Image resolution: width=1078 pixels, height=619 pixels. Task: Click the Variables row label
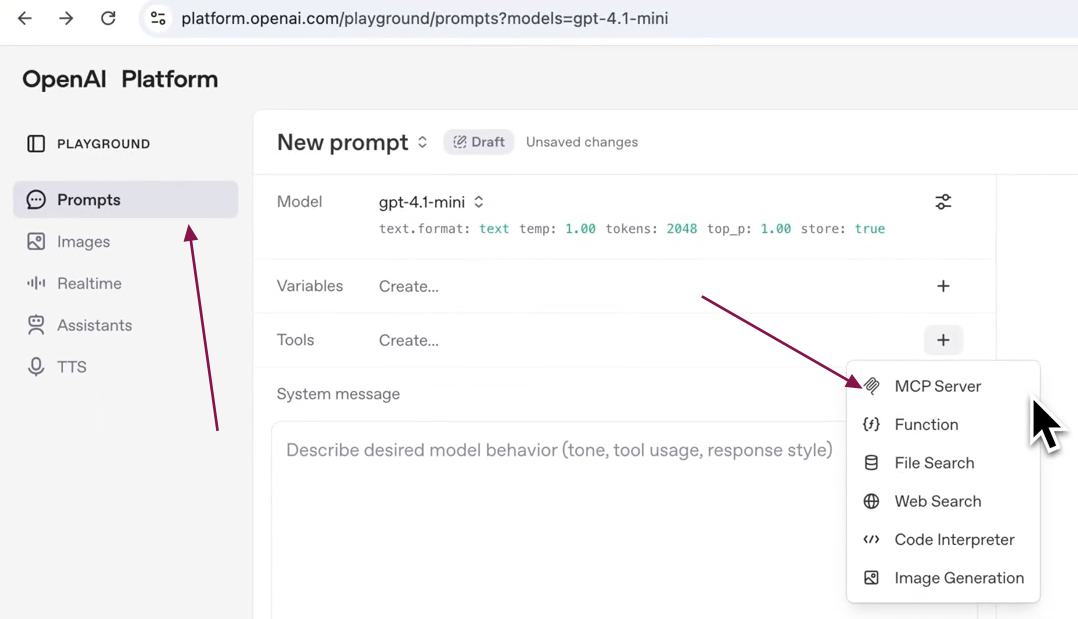tap(309, 286)
